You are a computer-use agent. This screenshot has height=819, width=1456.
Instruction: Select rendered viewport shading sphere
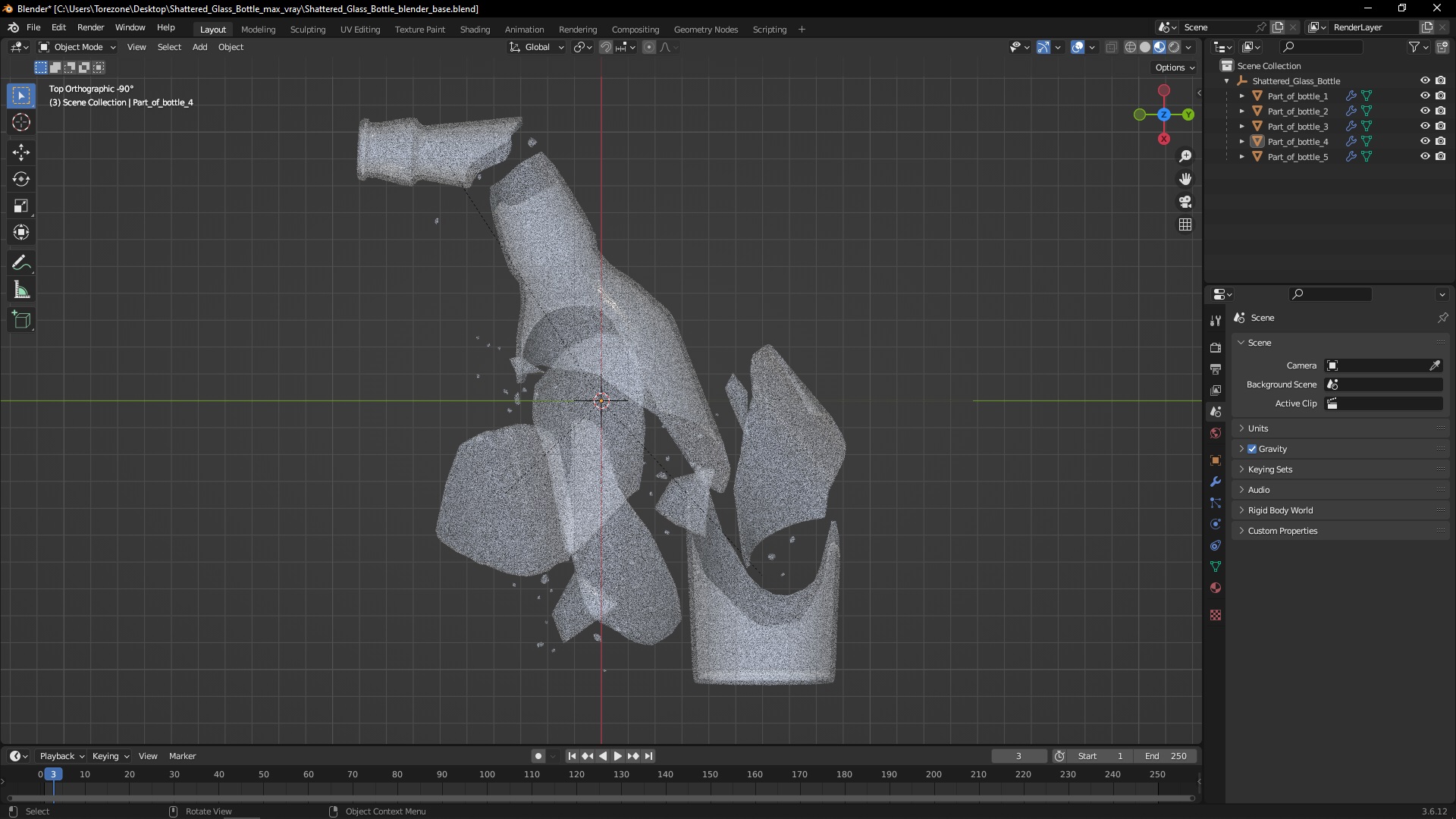pos(1174,47)
